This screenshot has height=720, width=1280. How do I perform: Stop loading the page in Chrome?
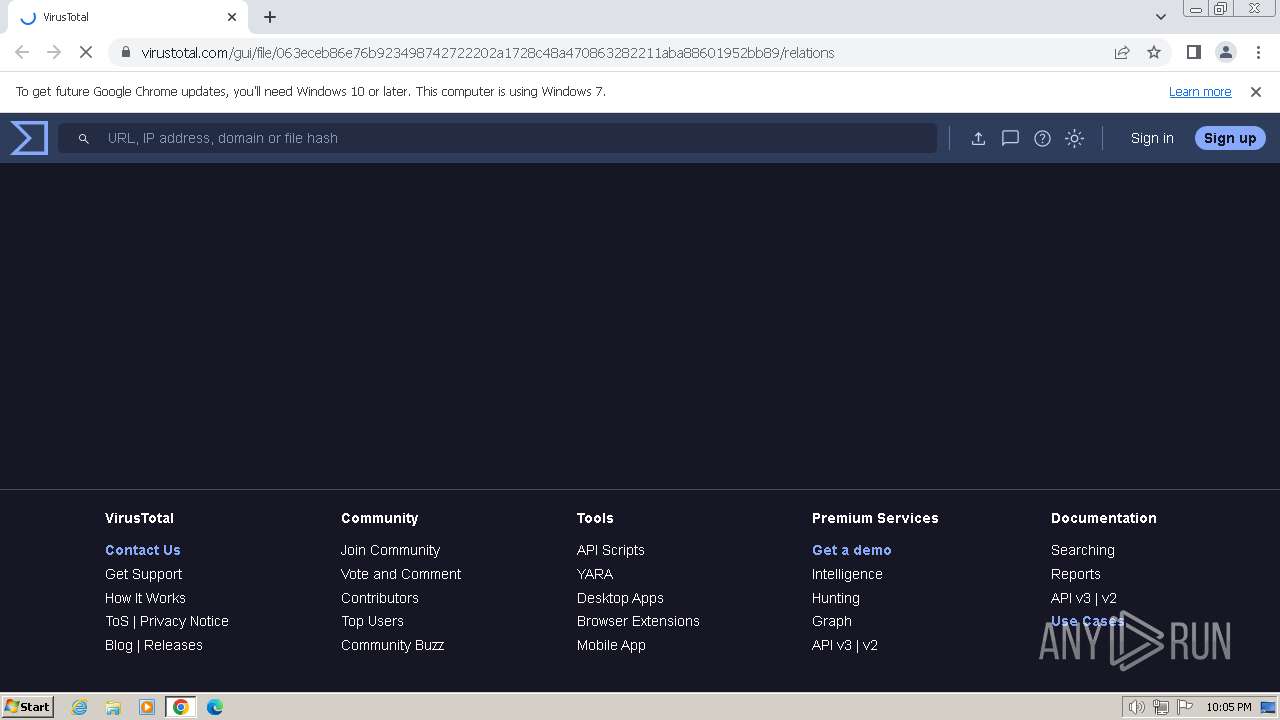pyautogui.click(x=86, y=52)
